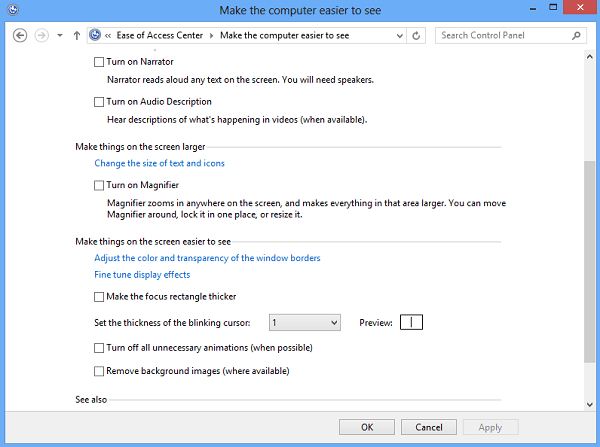Click the vertical scrollbar down arrow
600x447 pixels.
click(590, 404)
